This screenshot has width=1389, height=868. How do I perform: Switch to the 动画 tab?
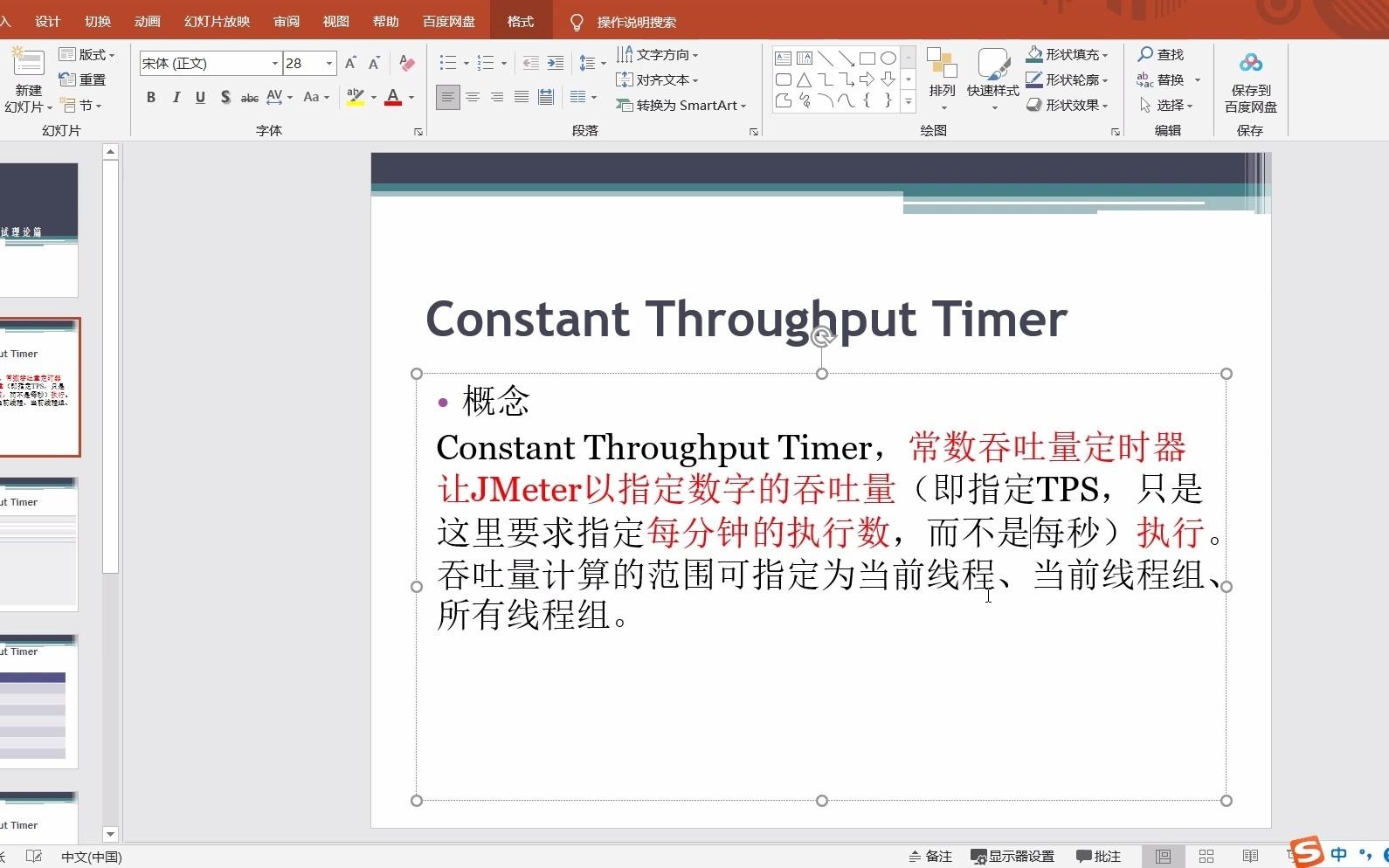(148, 22)
